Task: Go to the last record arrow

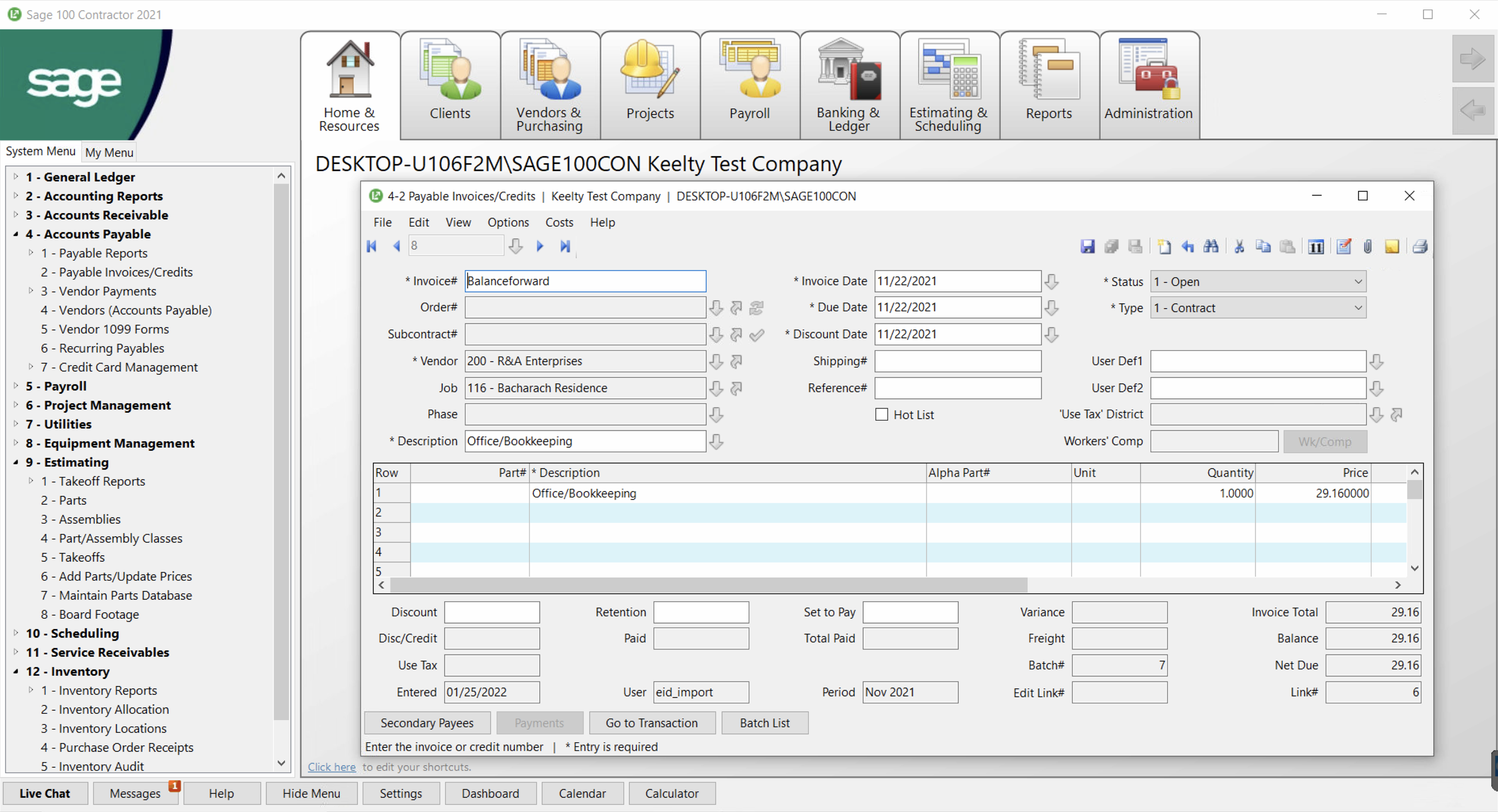Action: [565, 246]
